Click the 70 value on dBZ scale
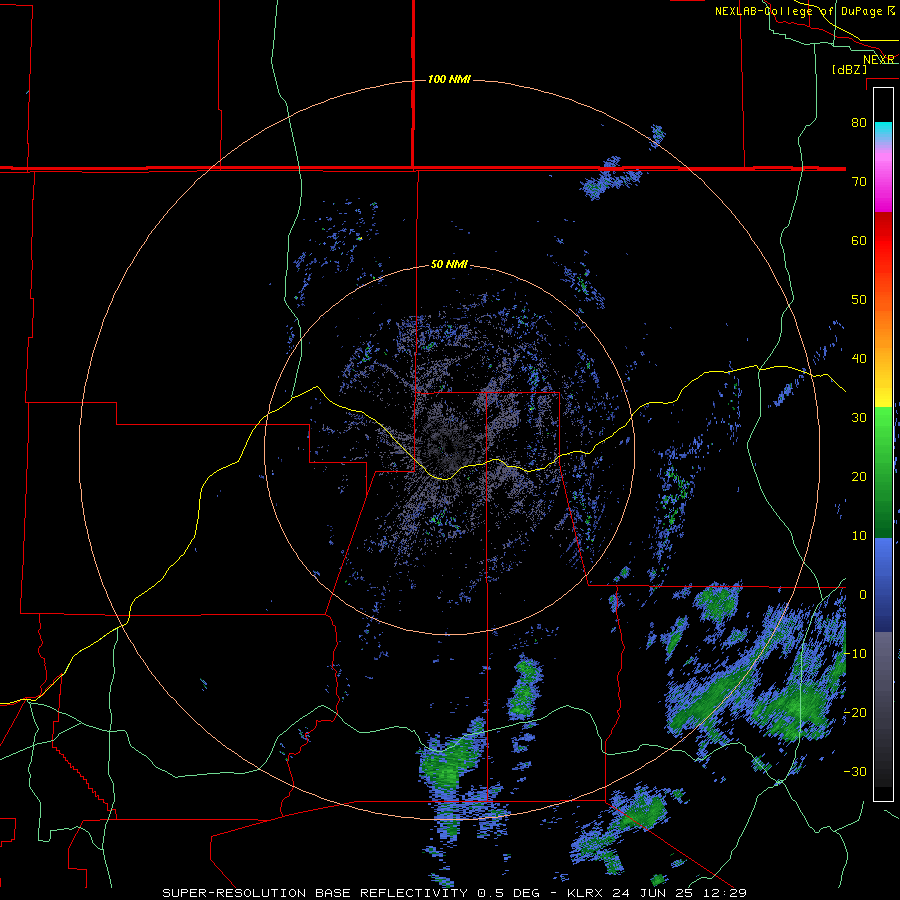 pos(859,182)
